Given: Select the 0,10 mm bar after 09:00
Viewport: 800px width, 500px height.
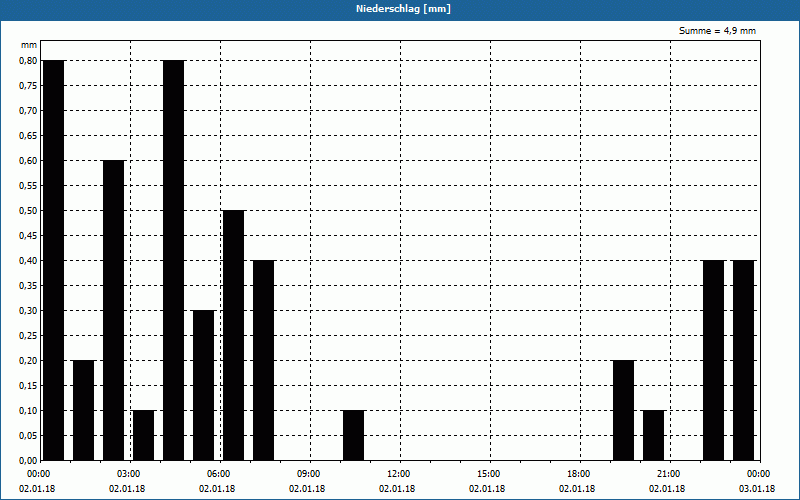Looking at the screenshot, I should coord(354,435).
